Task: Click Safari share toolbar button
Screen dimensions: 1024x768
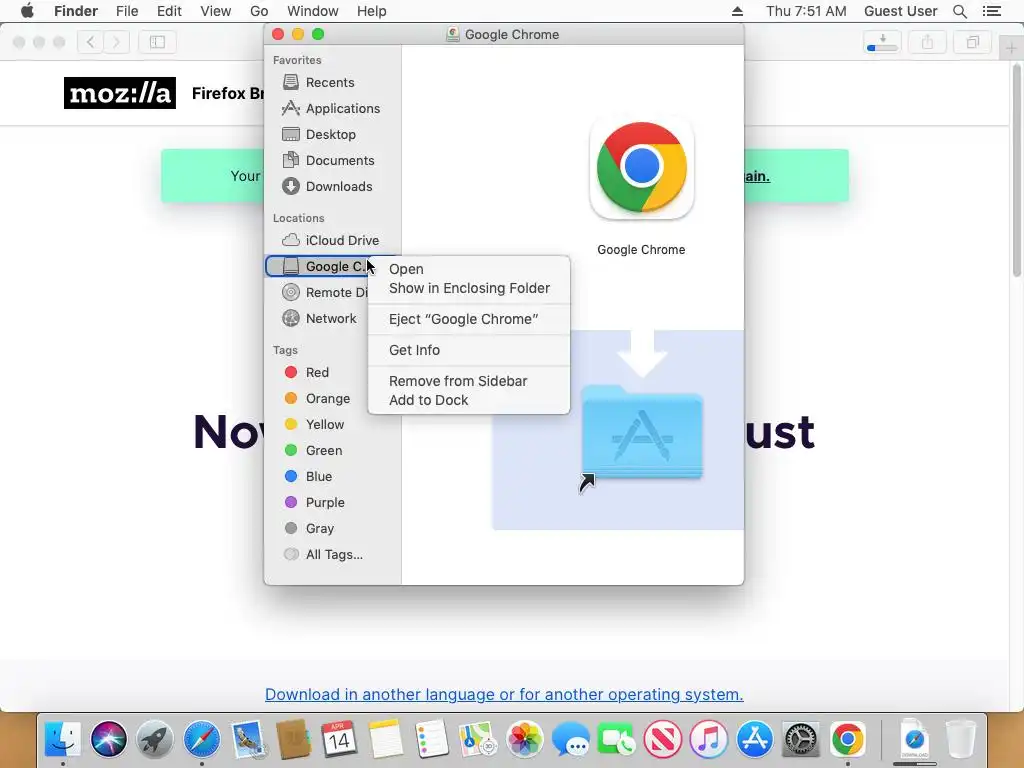Action: pyautogui.click(x=927, y=42)
